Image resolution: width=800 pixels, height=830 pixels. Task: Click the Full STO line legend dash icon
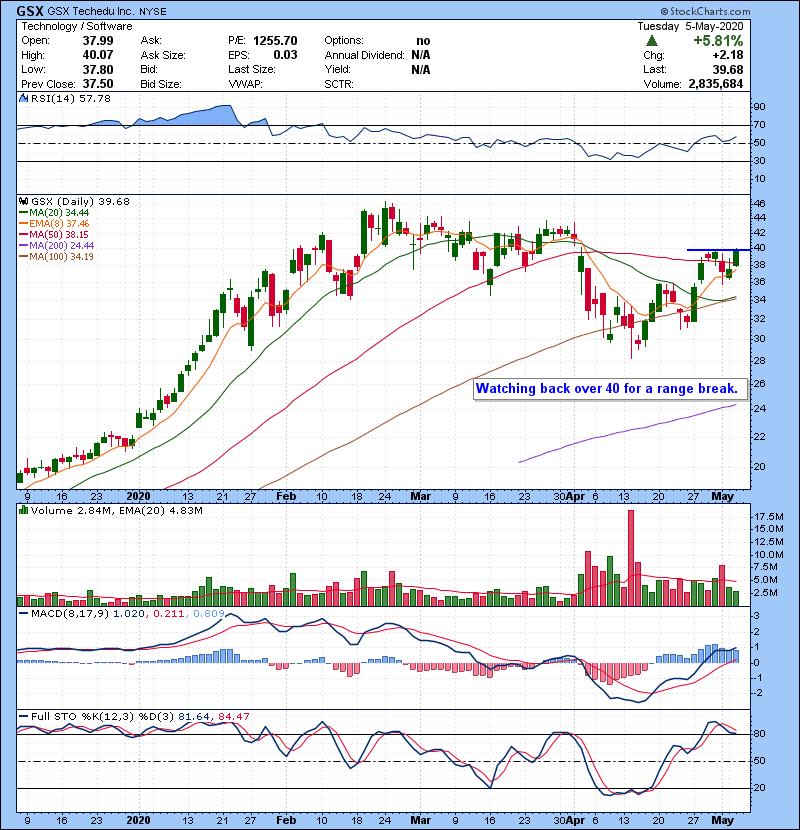pos(23,717)
